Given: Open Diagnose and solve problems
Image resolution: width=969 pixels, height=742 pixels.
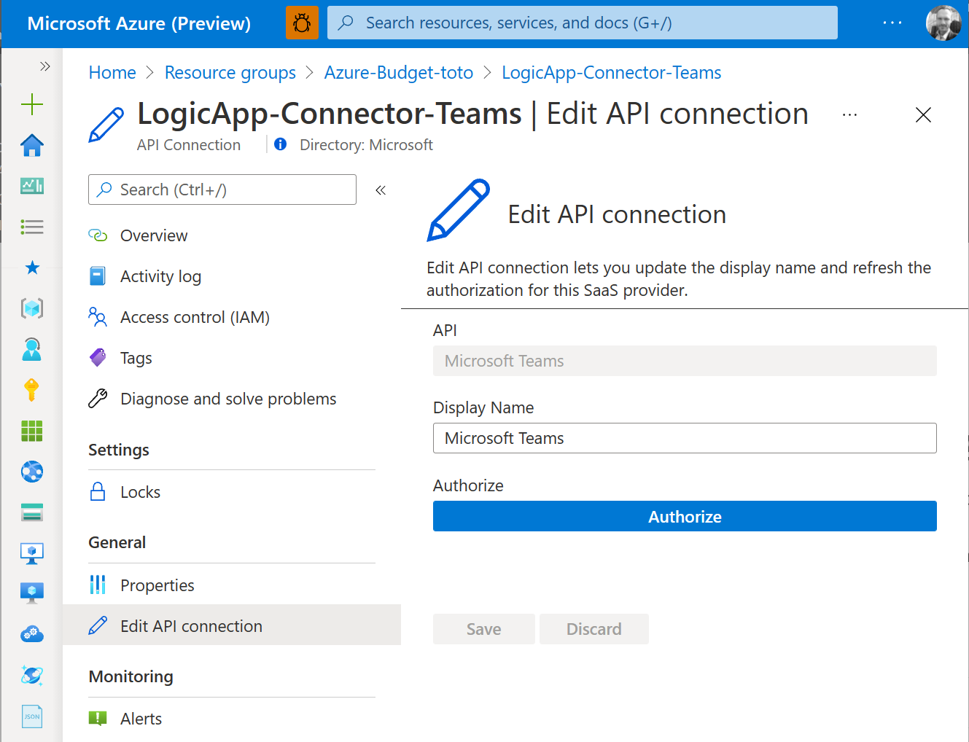Looking at the screenshot, I should [x=232, y=398].
